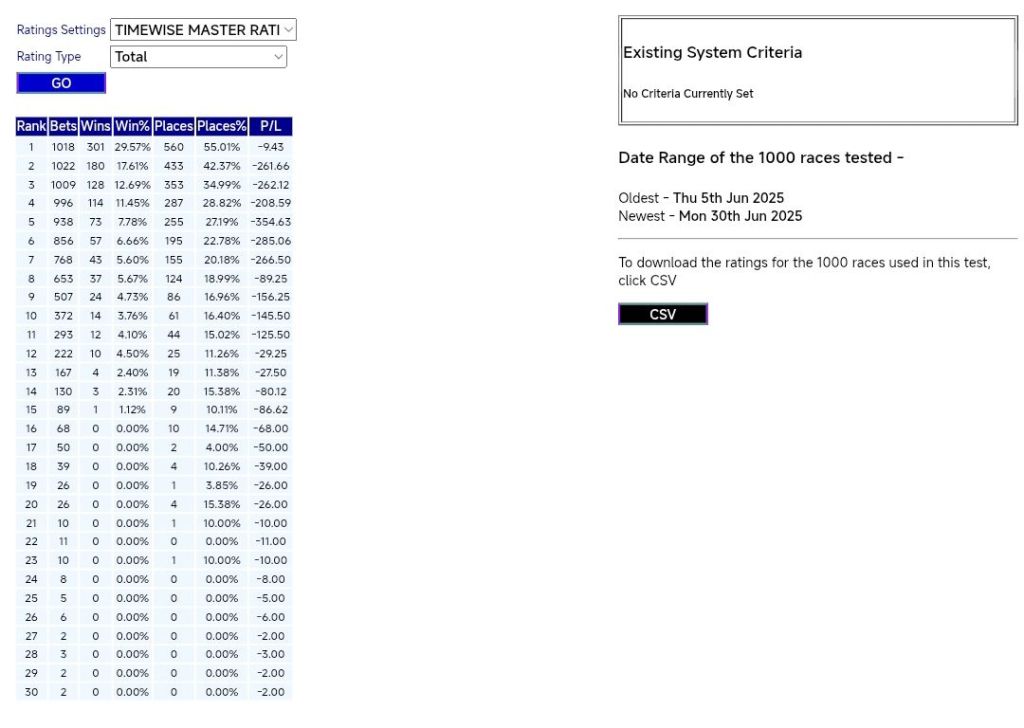Click the Rank column header
Viewport: 1024px width, 728px height.
point(31,127)
